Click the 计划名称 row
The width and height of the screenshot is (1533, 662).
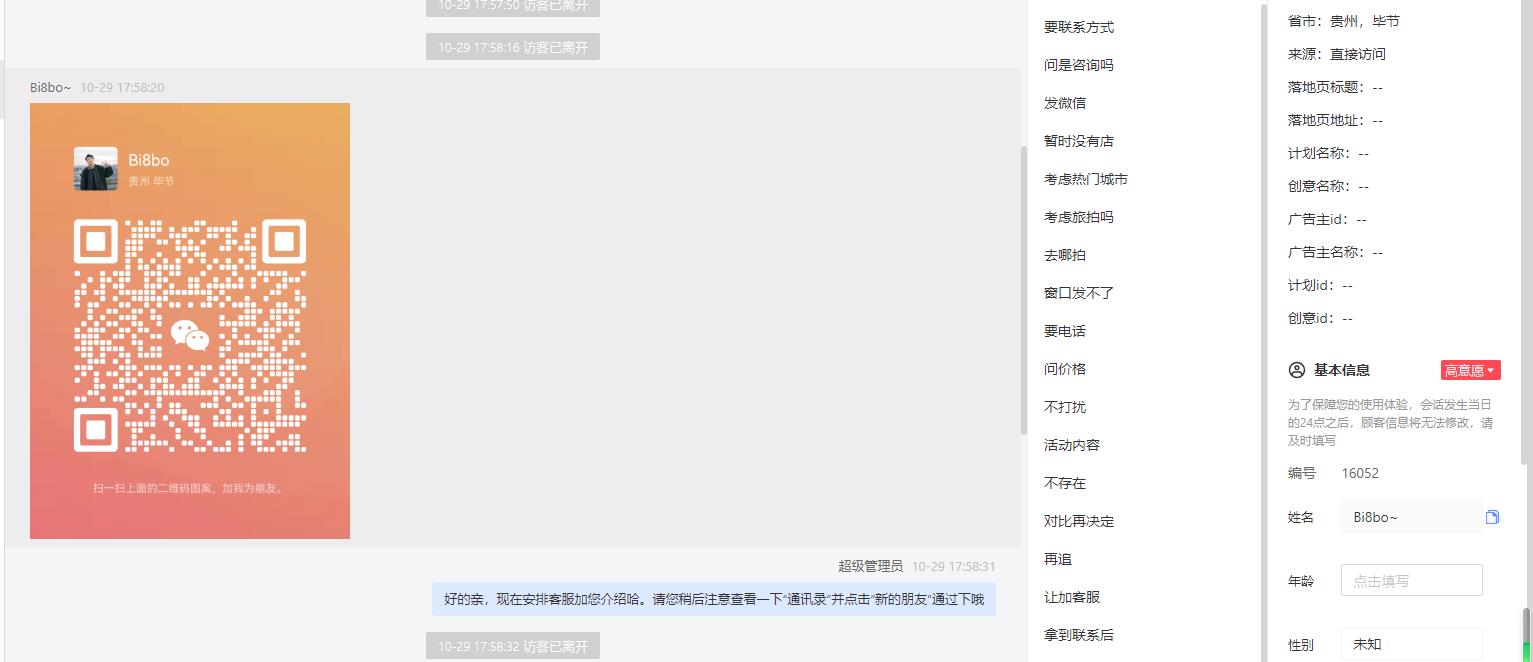(1328, 153)
